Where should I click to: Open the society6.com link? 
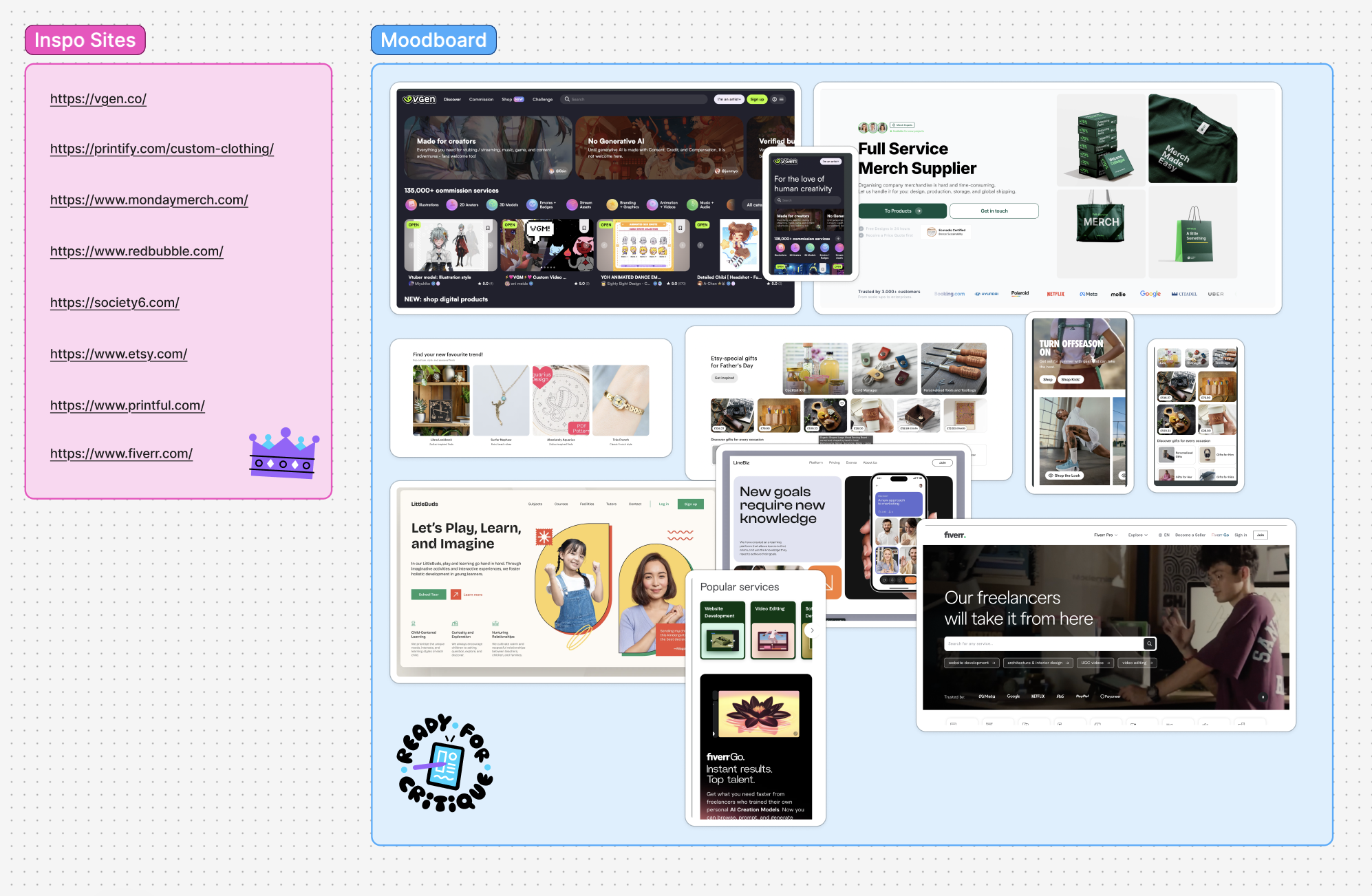[114, 302]
